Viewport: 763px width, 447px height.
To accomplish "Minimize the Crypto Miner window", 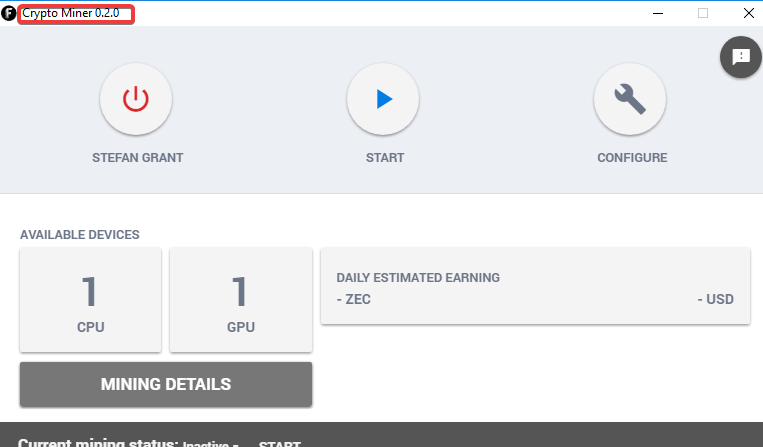I will click(x=657, y=13).
